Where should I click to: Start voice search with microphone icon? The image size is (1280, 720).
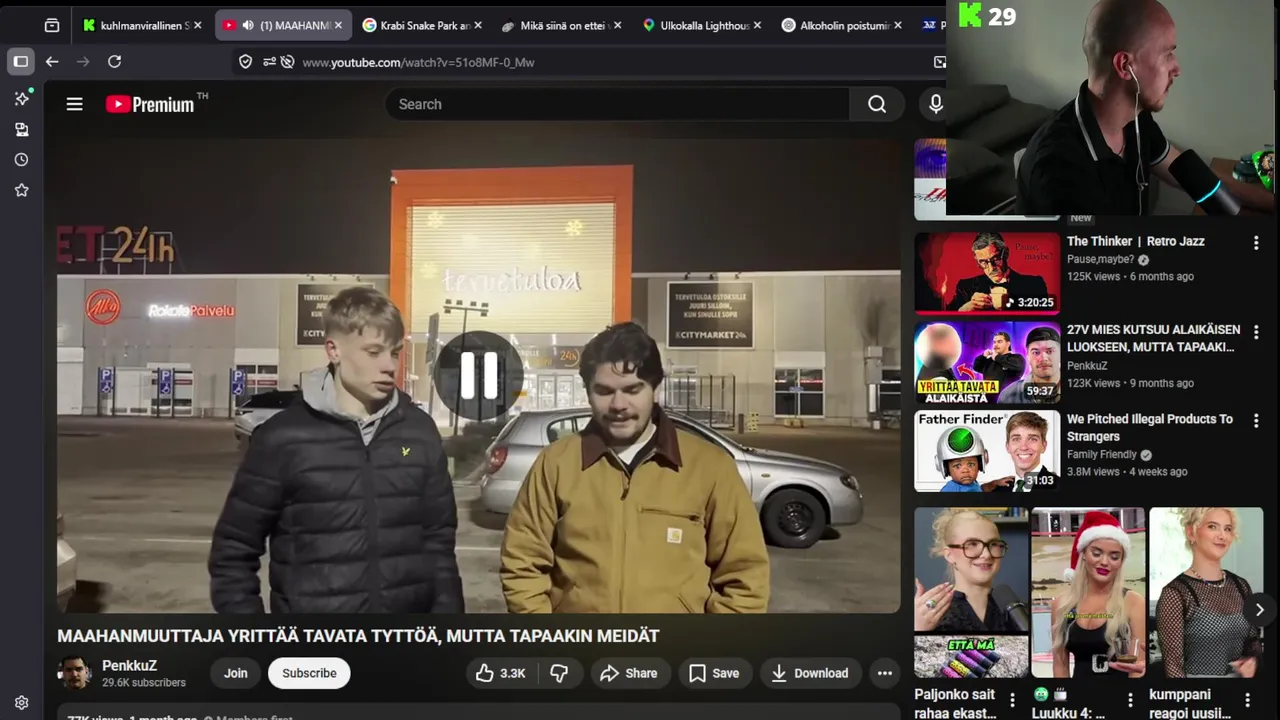[935, 104]
